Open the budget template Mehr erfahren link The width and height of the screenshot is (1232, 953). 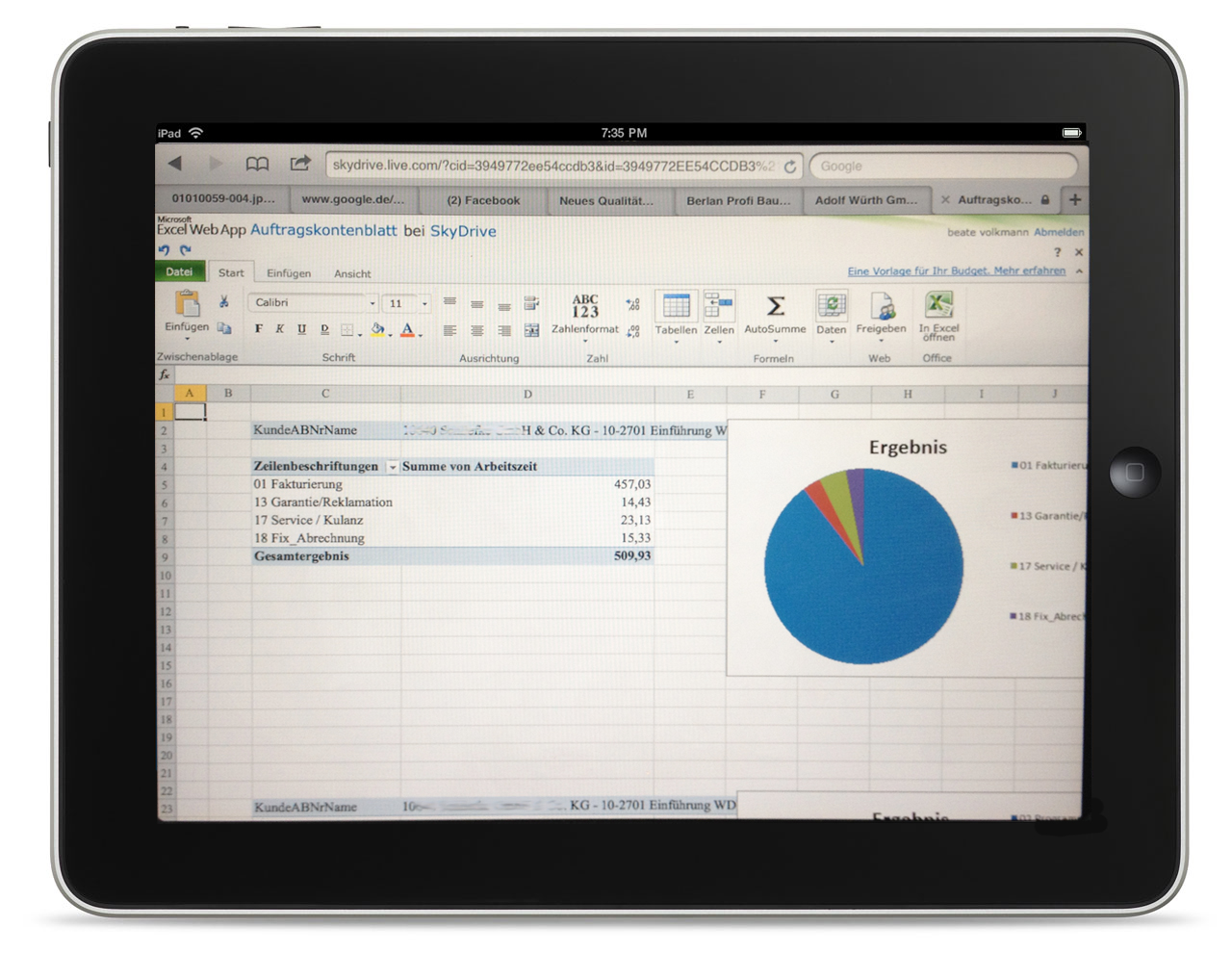(x=956, y=271)
